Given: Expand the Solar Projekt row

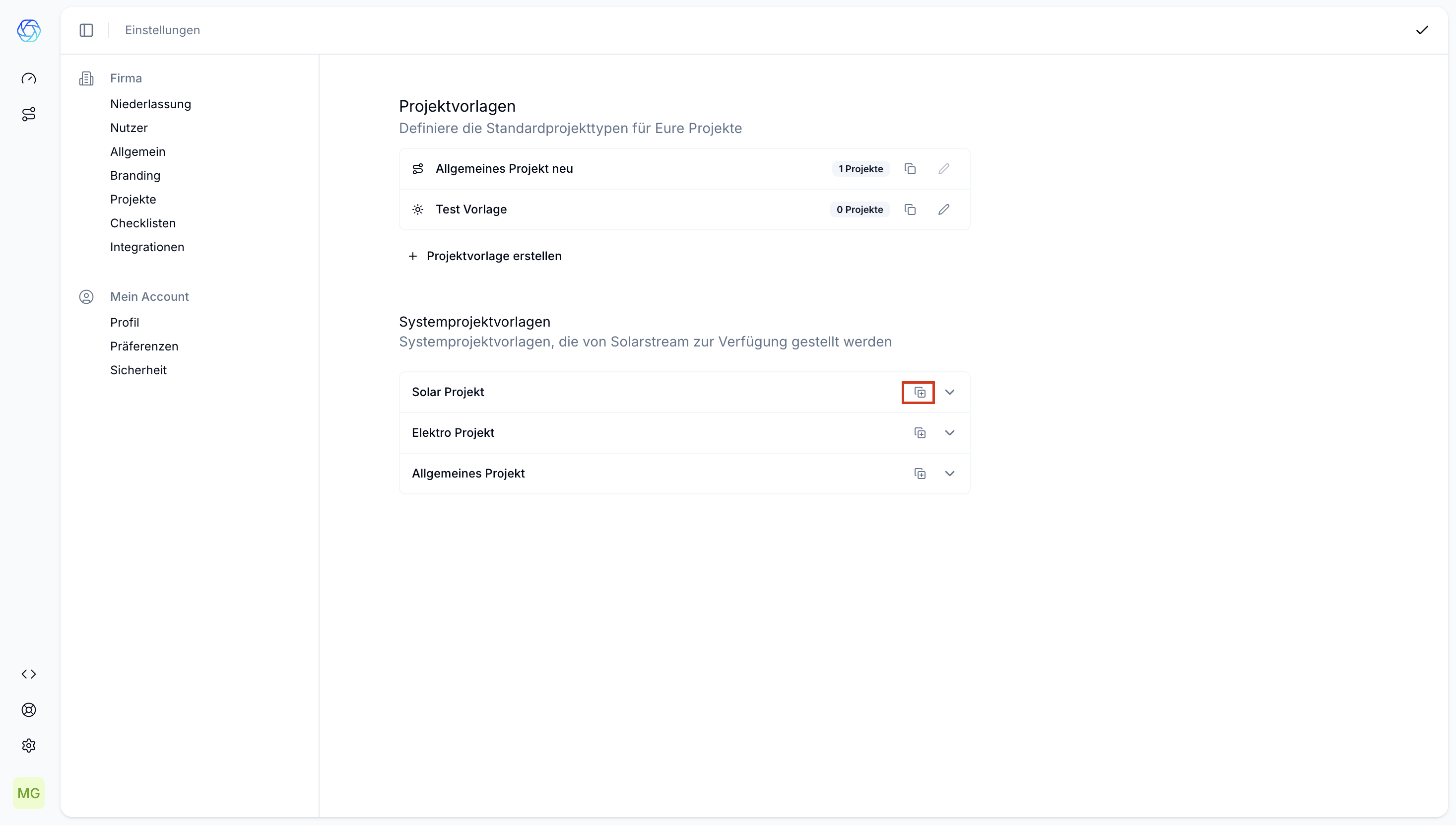Looking at the screenshot, I should click(950, 392).
